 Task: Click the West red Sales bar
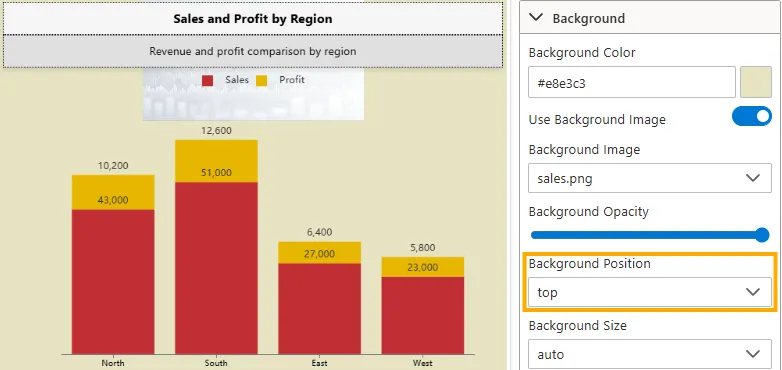[423, 316]
